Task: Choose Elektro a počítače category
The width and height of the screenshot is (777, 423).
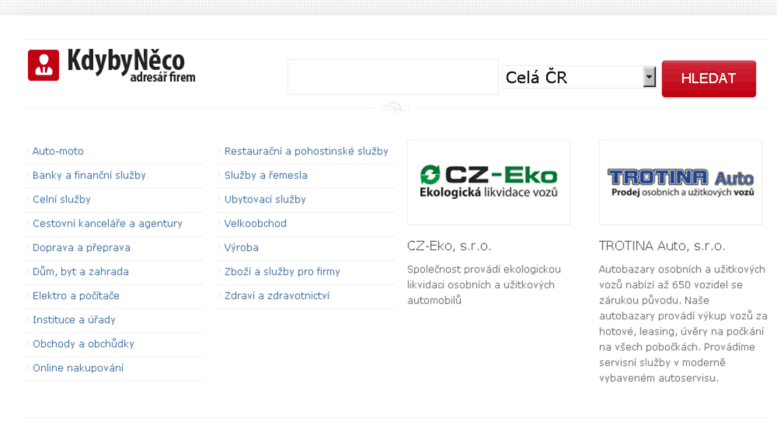Action: click(x=76, y=296)
